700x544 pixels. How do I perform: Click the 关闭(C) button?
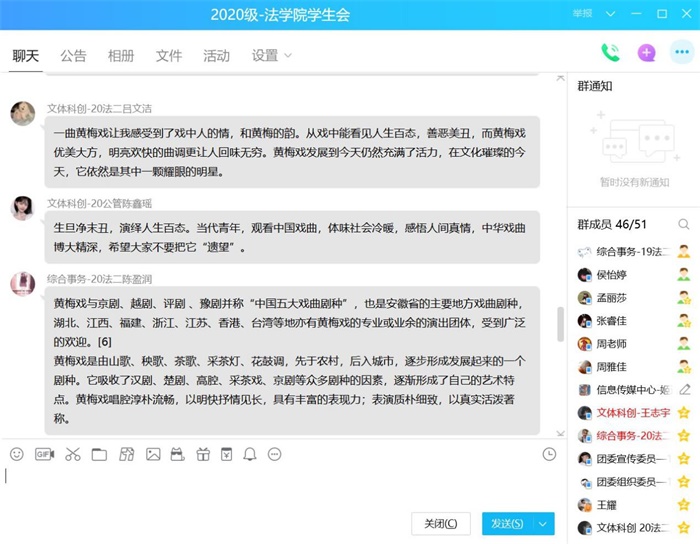[441, 523]
